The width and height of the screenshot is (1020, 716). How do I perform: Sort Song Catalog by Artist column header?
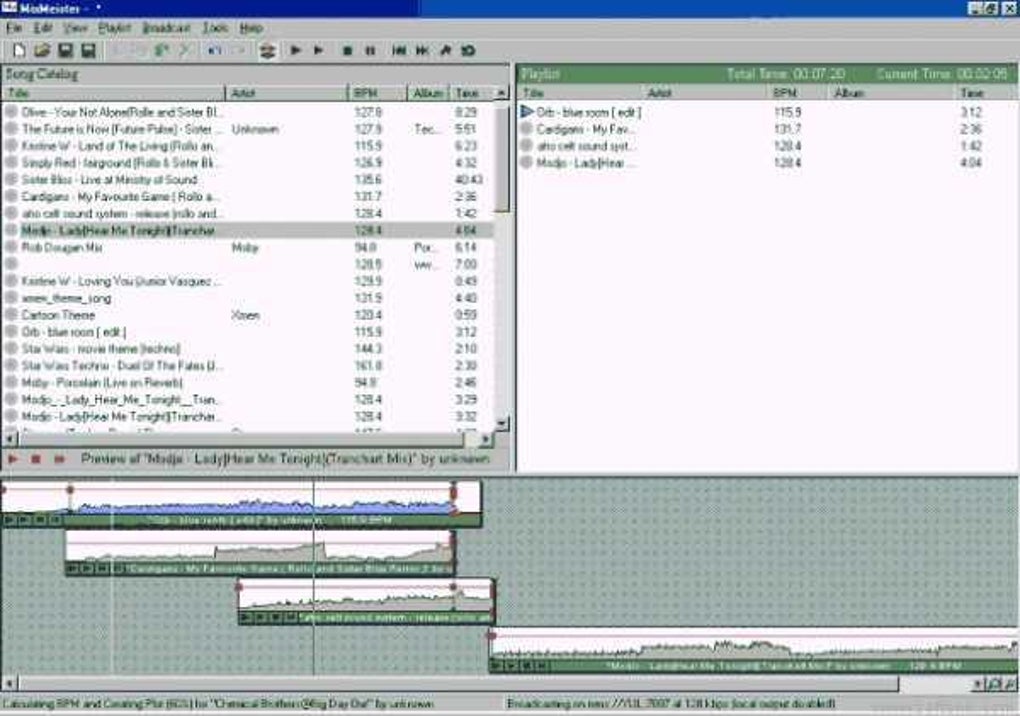click(287, 93)
